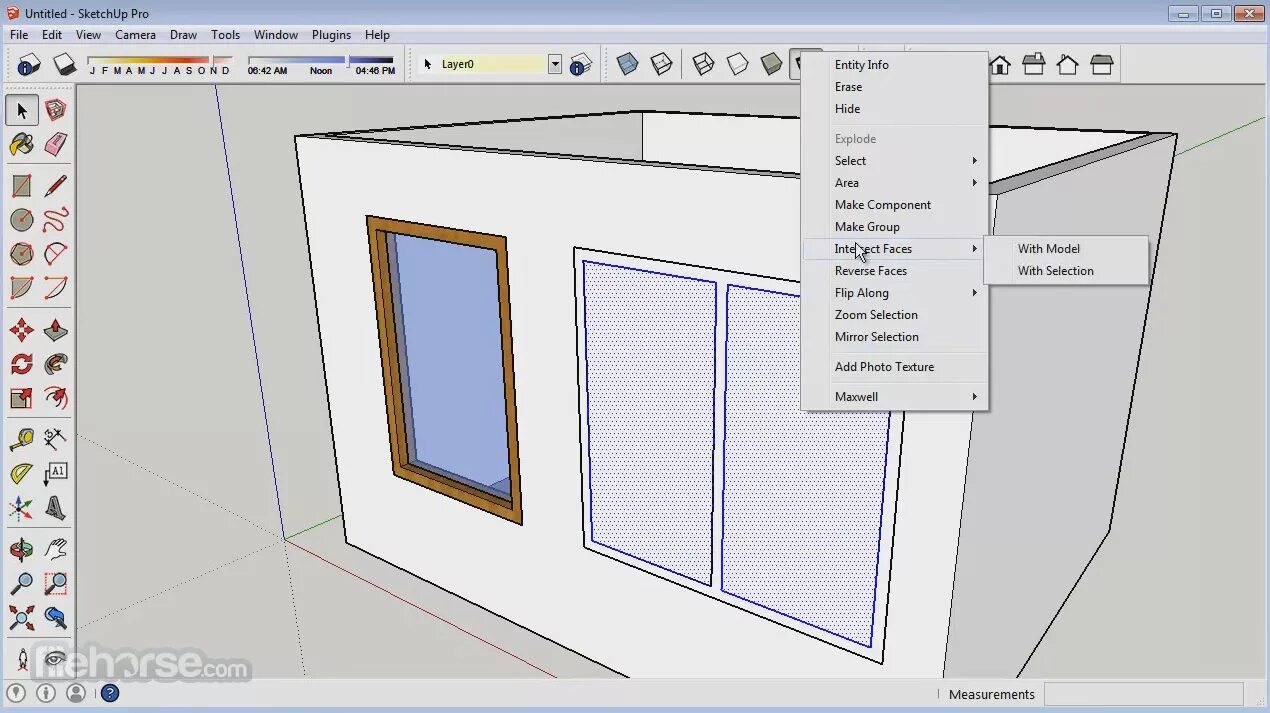Choose the Dimension tool
The image size is (1270, 713).
[x=56, y=440]
